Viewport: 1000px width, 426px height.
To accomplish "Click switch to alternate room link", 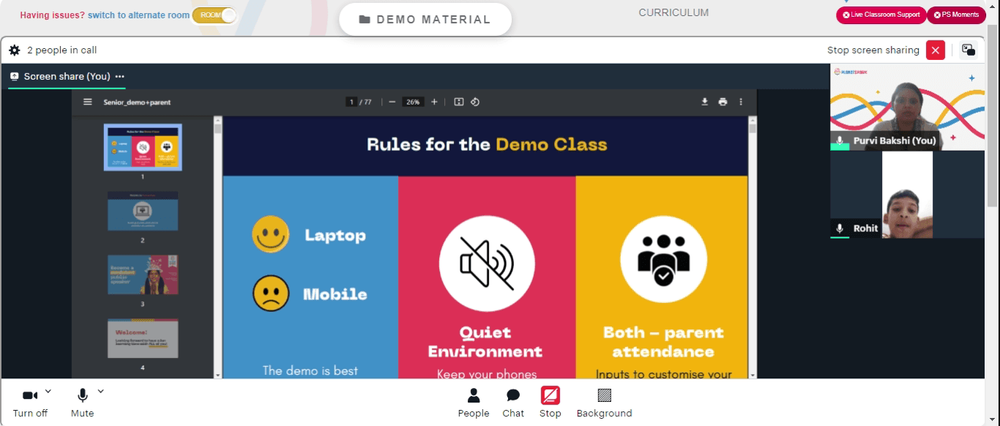I will pyautogui.click(x=138, y=15).
